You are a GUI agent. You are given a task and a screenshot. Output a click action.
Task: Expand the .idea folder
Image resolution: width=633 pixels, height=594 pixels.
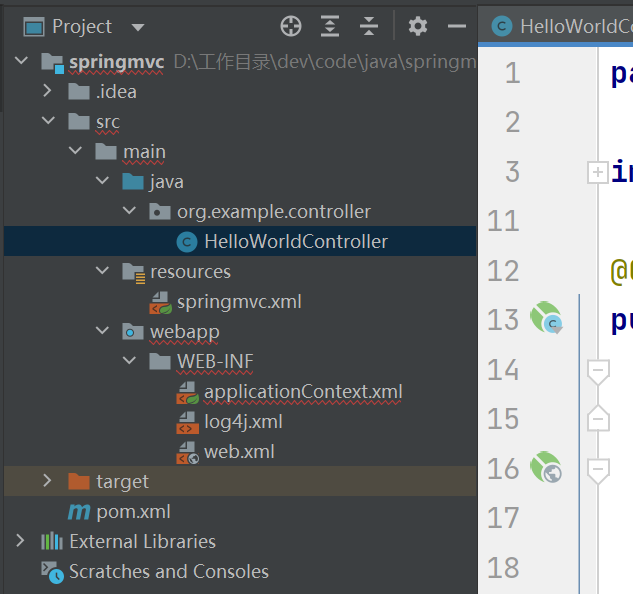coord(47,91)
